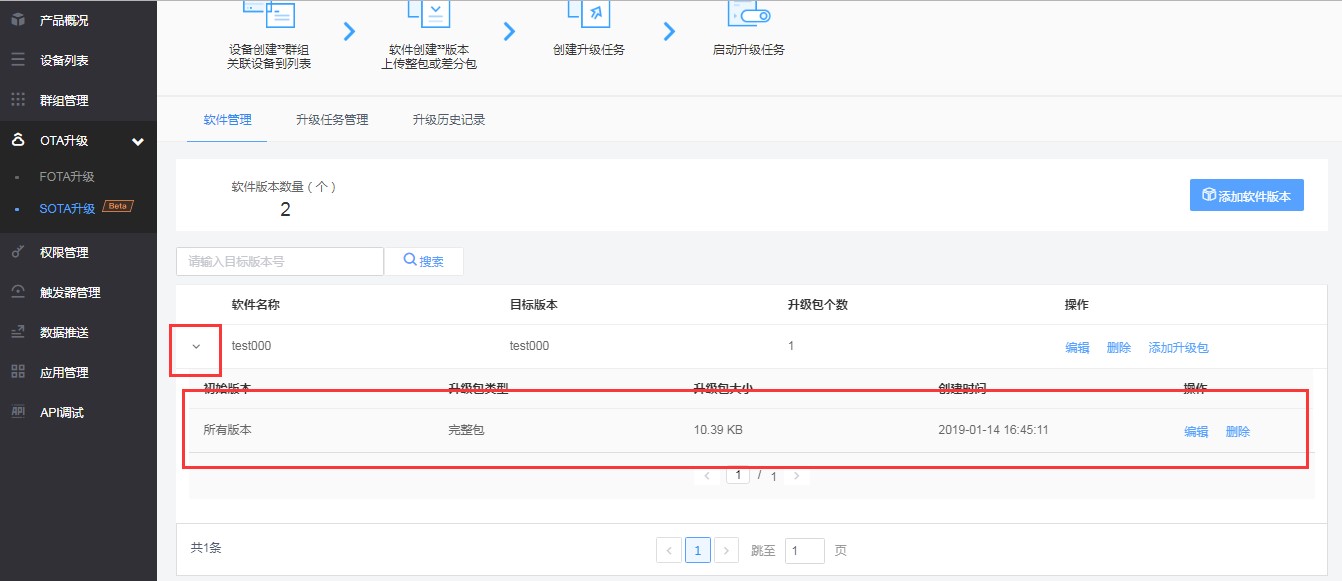Click 编辑 for software test000
Image resolution: width=1342 pixels, height=581 pixels.
[x=1077, y=348]
